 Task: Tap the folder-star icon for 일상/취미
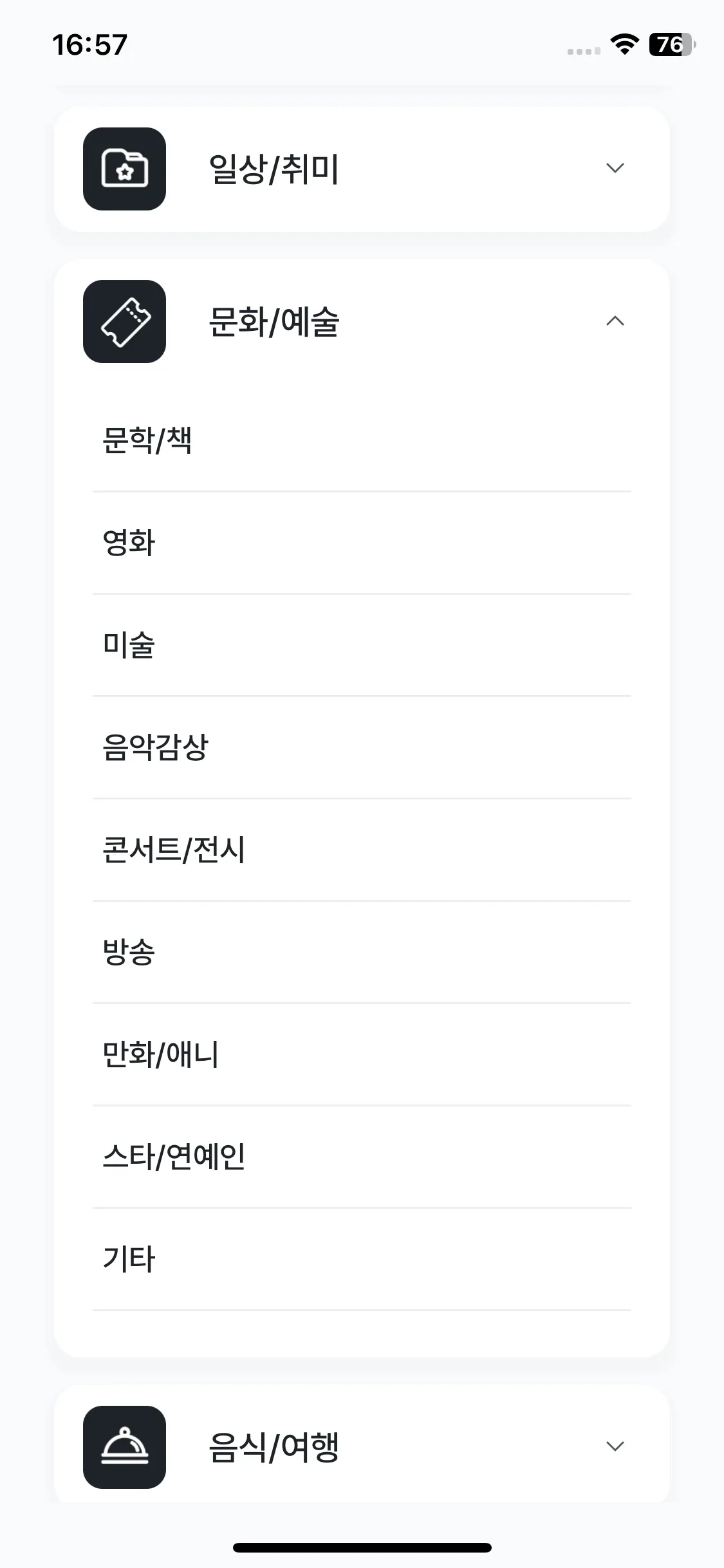coord(124,169)
